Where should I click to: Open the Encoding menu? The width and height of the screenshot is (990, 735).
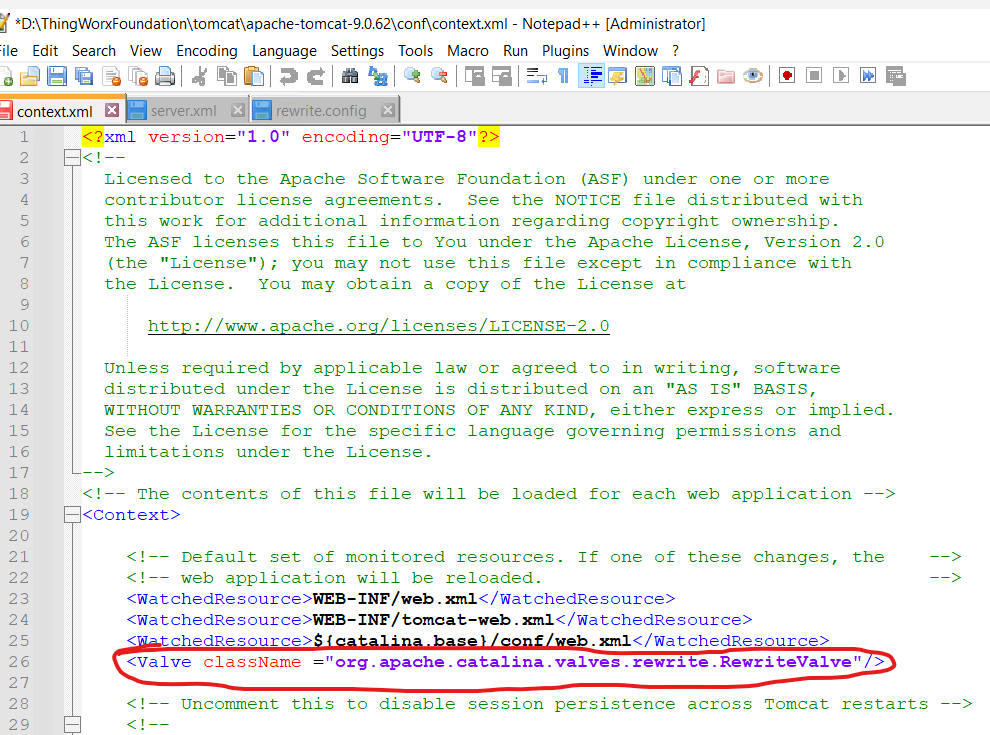coord(206,50)
